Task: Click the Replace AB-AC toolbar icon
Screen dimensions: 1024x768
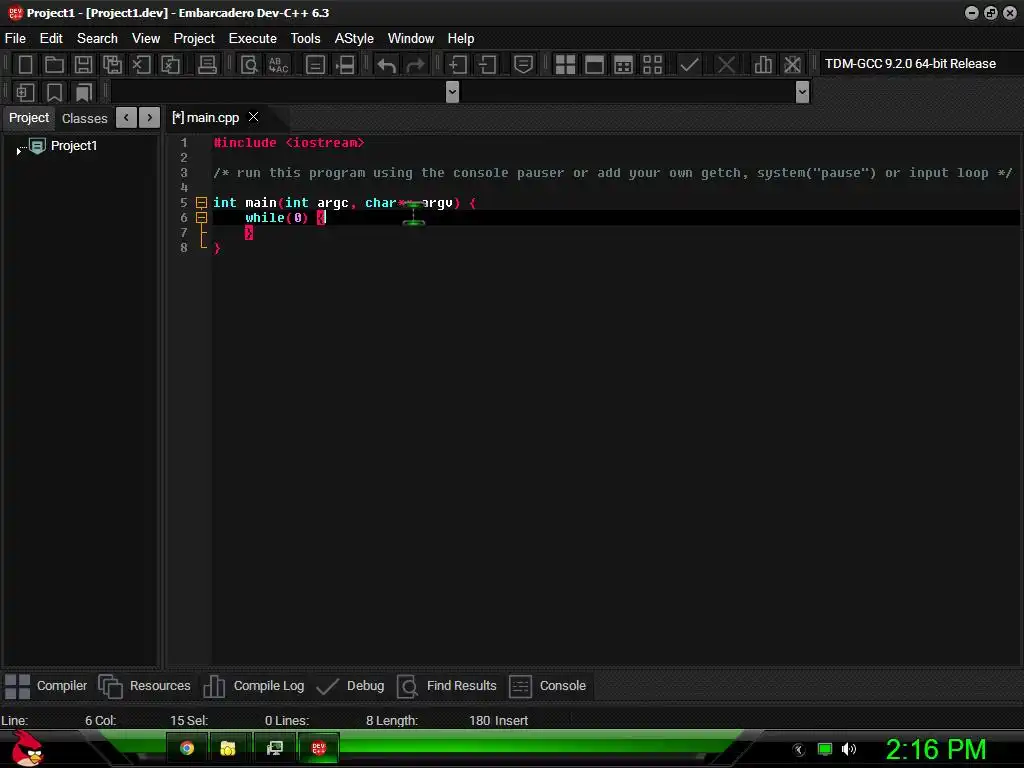Action: click(278, 64)
